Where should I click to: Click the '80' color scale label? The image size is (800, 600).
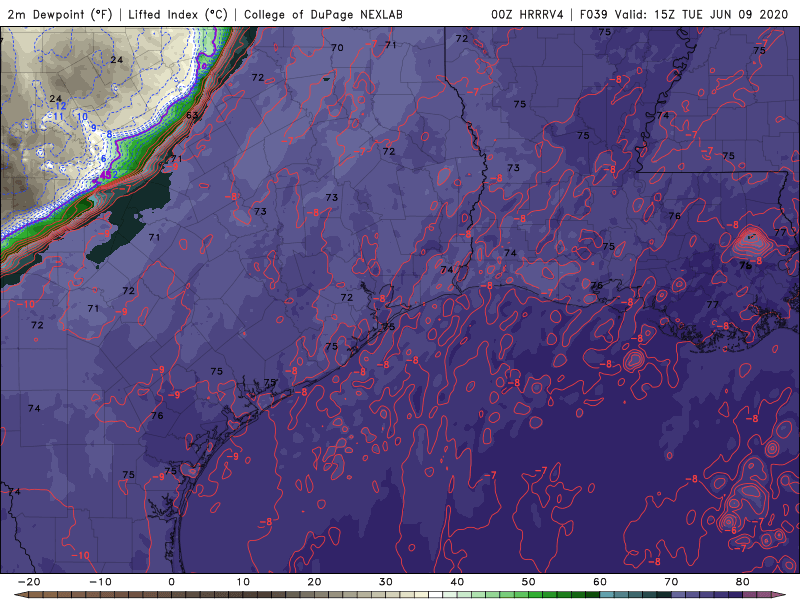743,582
